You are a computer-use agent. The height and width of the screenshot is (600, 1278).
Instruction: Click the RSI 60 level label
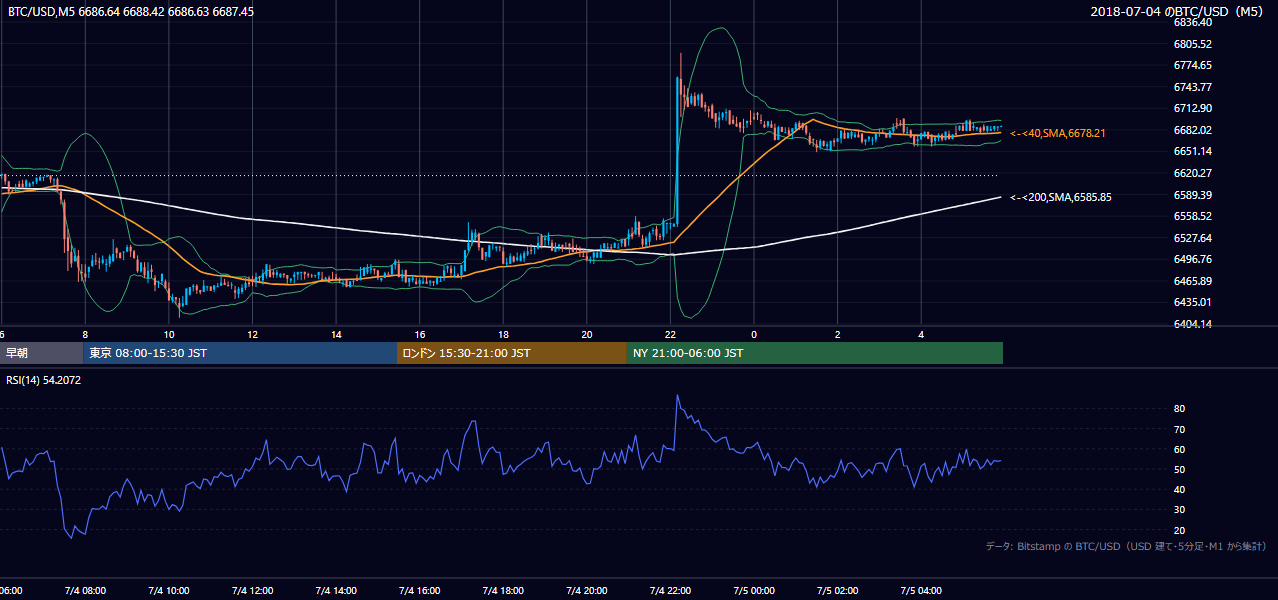tap(1179, 449)
